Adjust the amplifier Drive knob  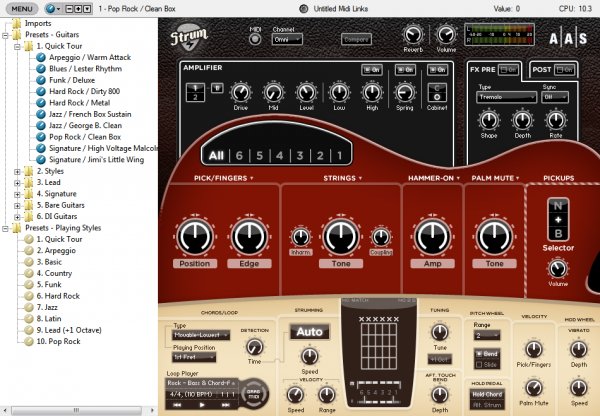tap(240, 93)
